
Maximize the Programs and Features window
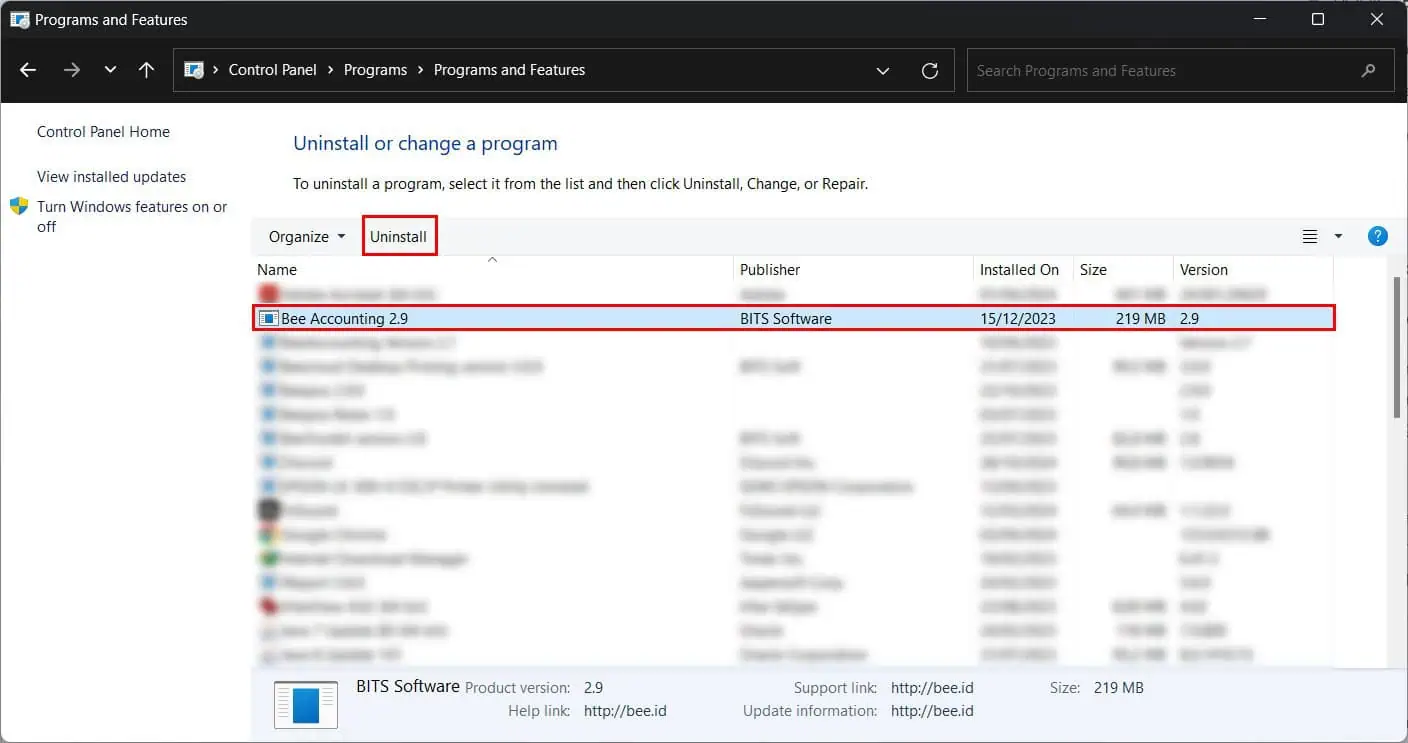tap(1318, 20)
